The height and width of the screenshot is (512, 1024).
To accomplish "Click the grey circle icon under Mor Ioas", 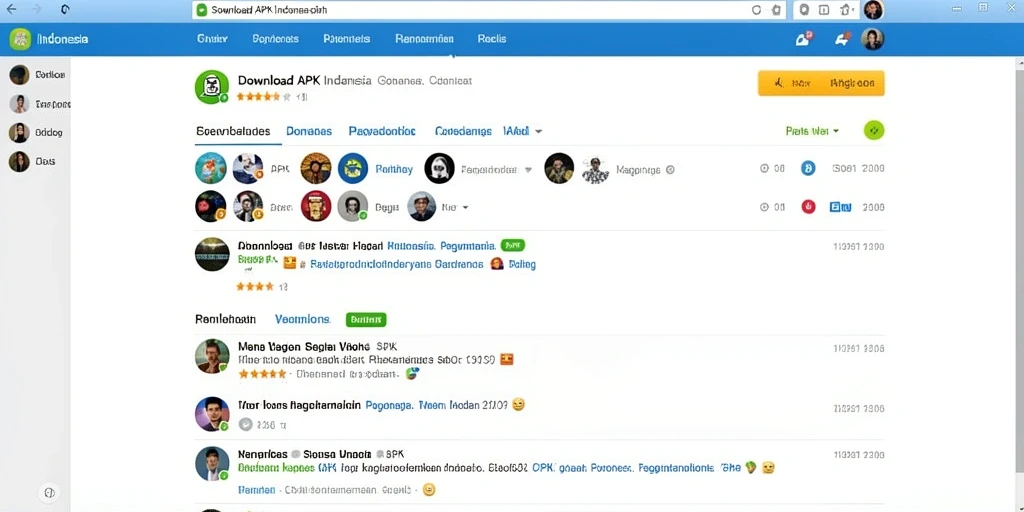I will click(246, 424).
